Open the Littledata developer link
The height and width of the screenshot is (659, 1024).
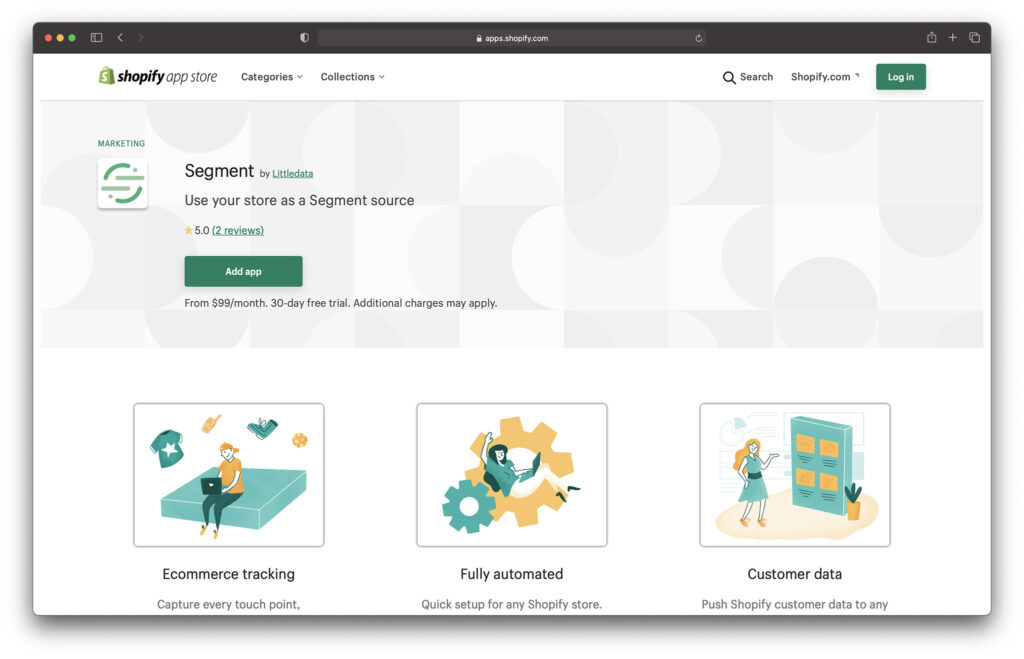click(292, 173)
